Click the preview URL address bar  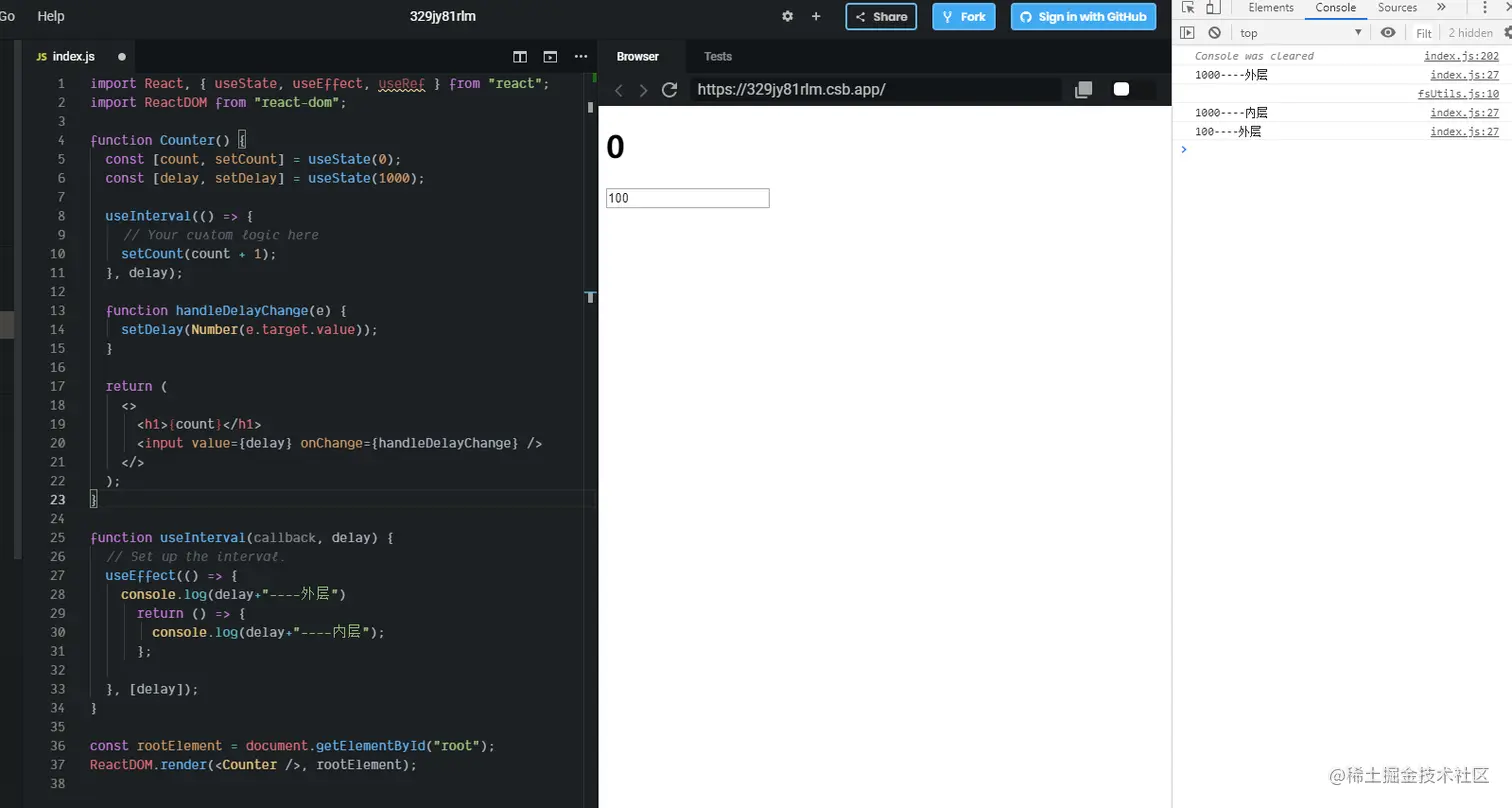(x=875, y=89)
